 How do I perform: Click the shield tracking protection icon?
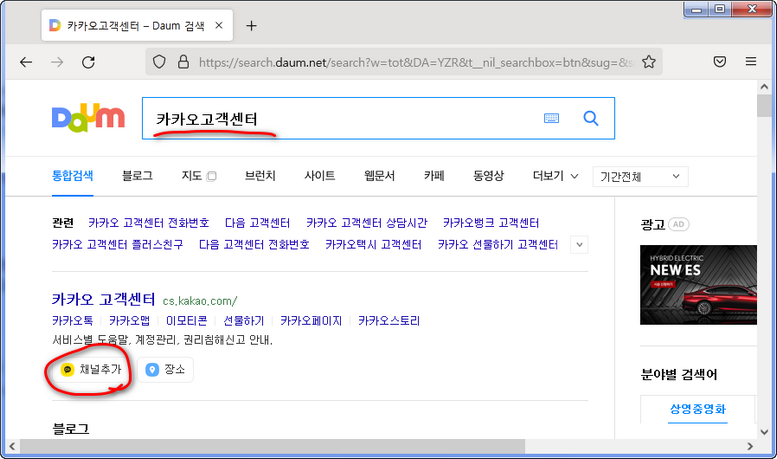click(x=159, y=62)
